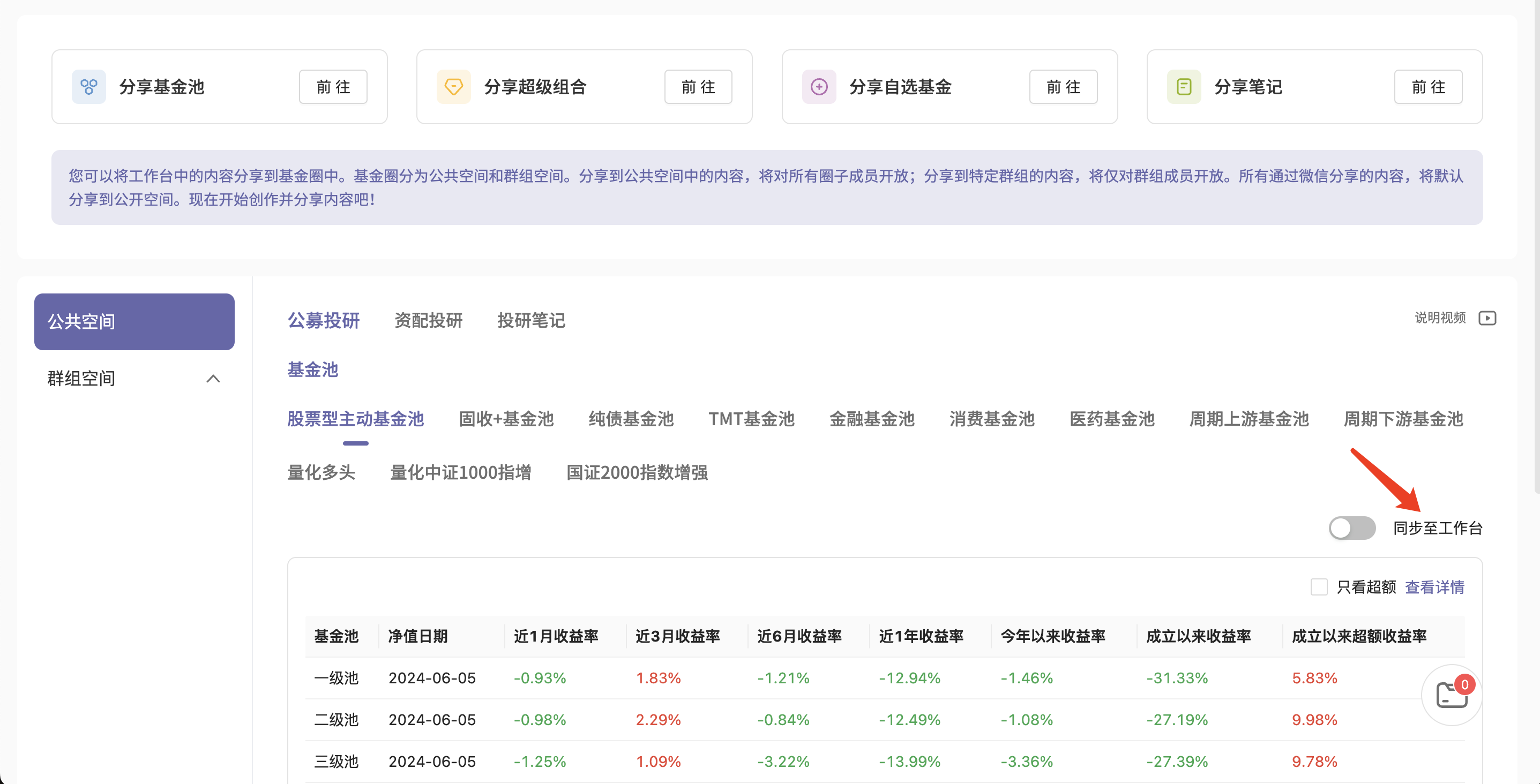Select the 医药基金池 tab
Viewport: 1540px width, 784px height.
coord(1111,419)
